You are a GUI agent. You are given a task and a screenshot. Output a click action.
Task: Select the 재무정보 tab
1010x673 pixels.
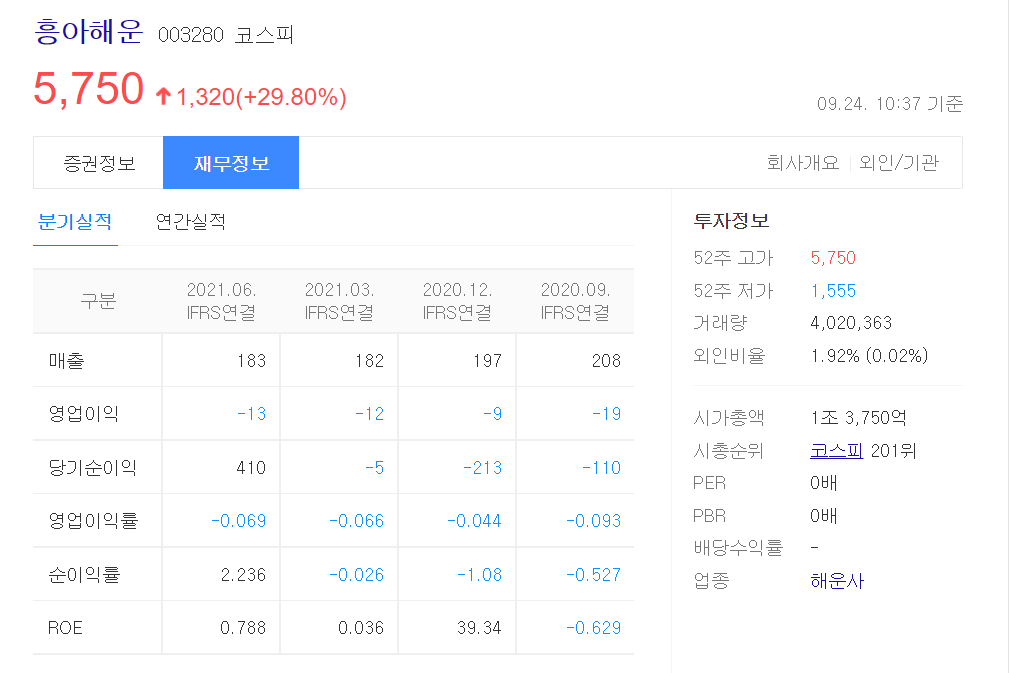coord(231,163)
